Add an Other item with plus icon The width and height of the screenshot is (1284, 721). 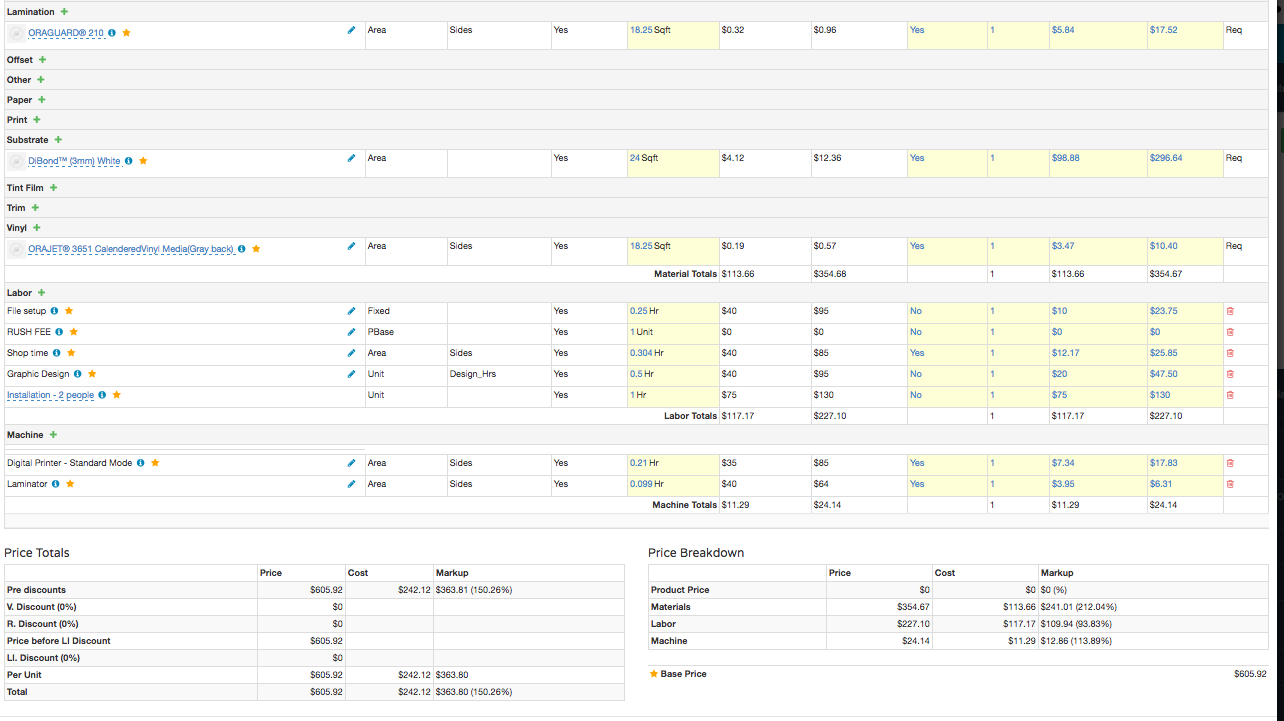[x=41, y=80]
